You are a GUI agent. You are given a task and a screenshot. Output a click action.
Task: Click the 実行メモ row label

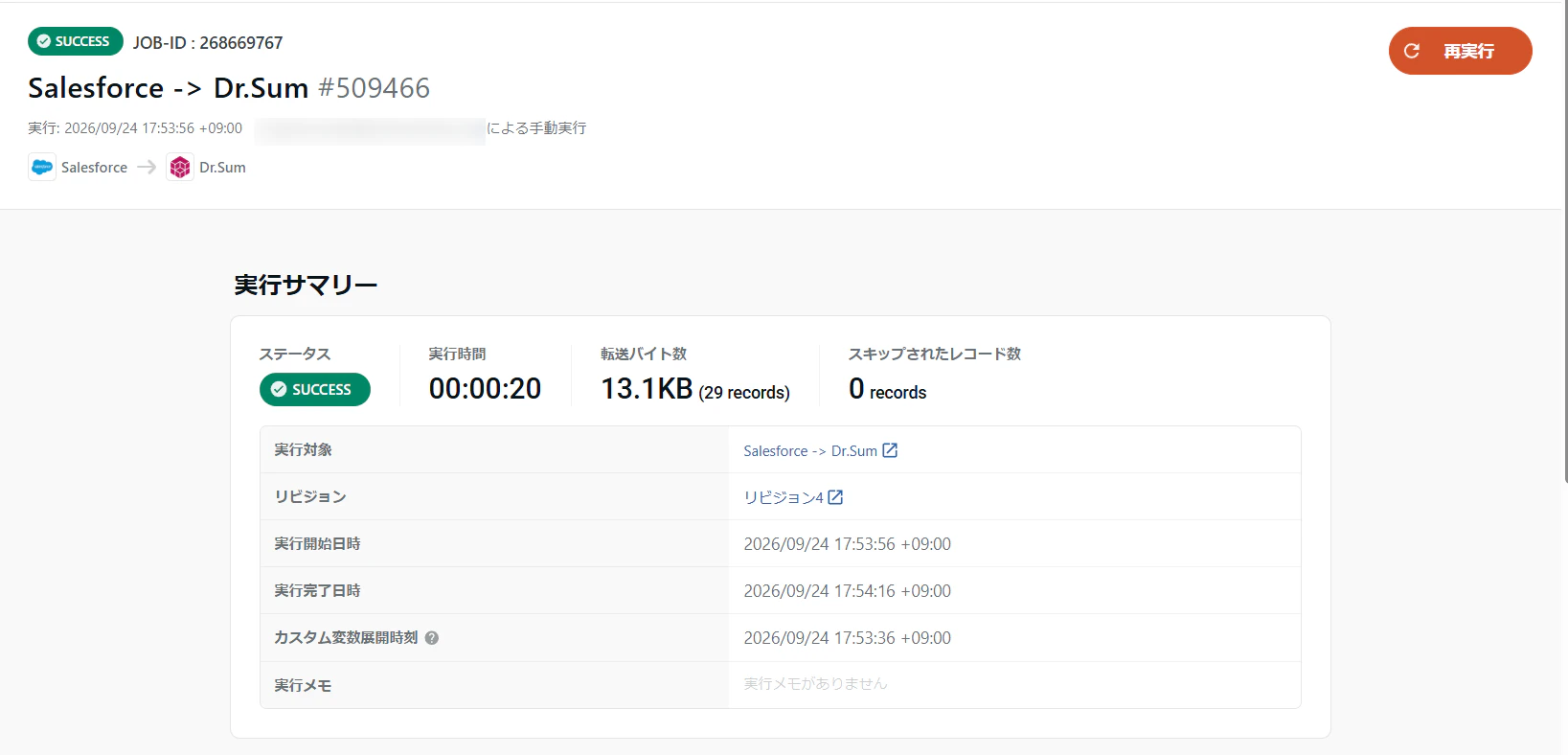click(303, 685)
